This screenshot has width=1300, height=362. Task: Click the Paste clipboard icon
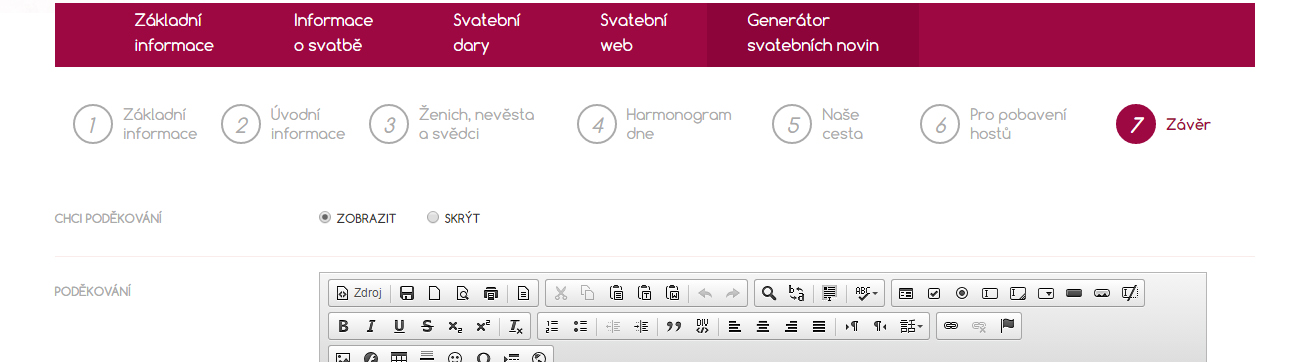616,293
